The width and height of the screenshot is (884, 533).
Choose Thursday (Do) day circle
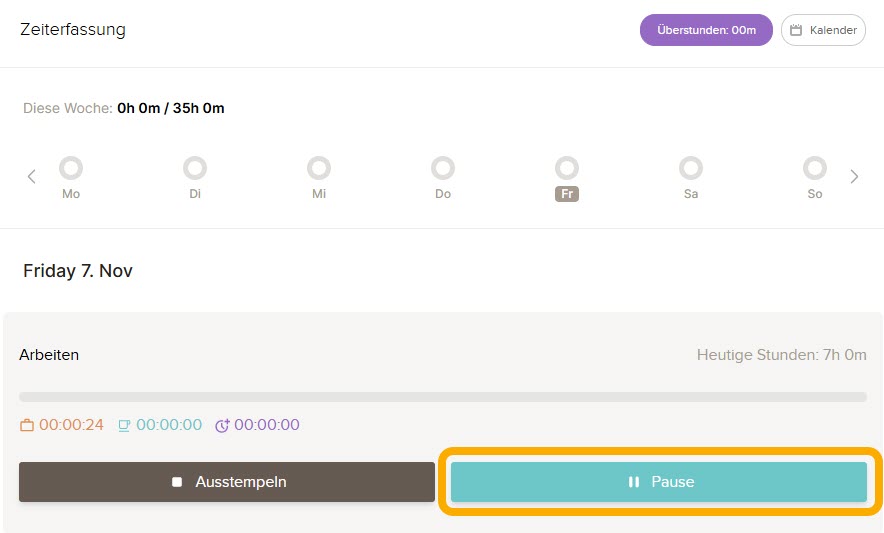(443, 168)
